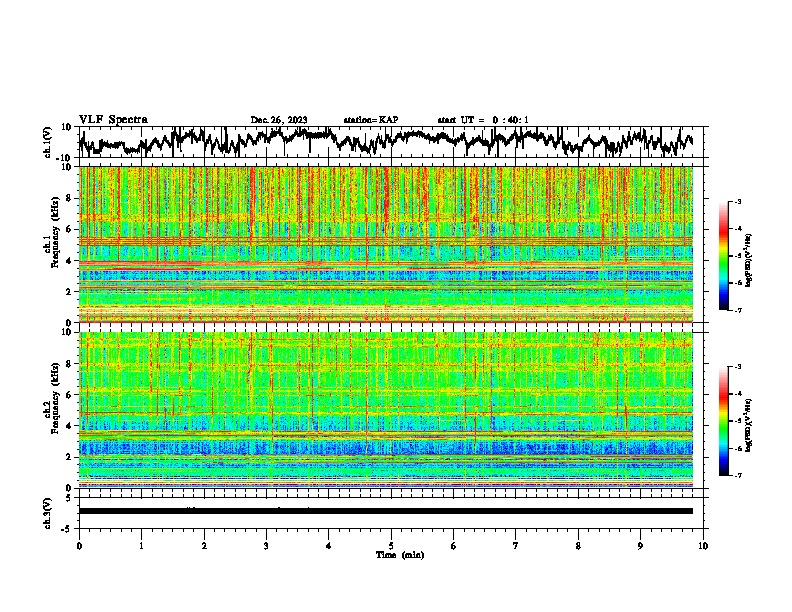Click the "Time (min)" axis title
The height and width of the screenshot is (612, 792).
pos(400,555)
